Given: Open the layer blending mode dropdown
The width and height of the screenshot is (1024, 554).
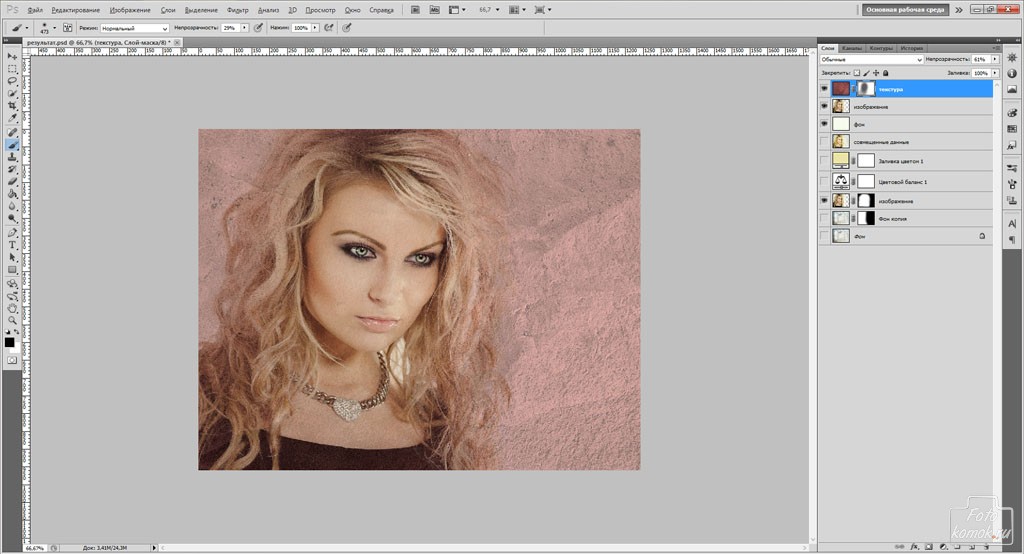Looking at the screenshot, I should coord(870,60).
